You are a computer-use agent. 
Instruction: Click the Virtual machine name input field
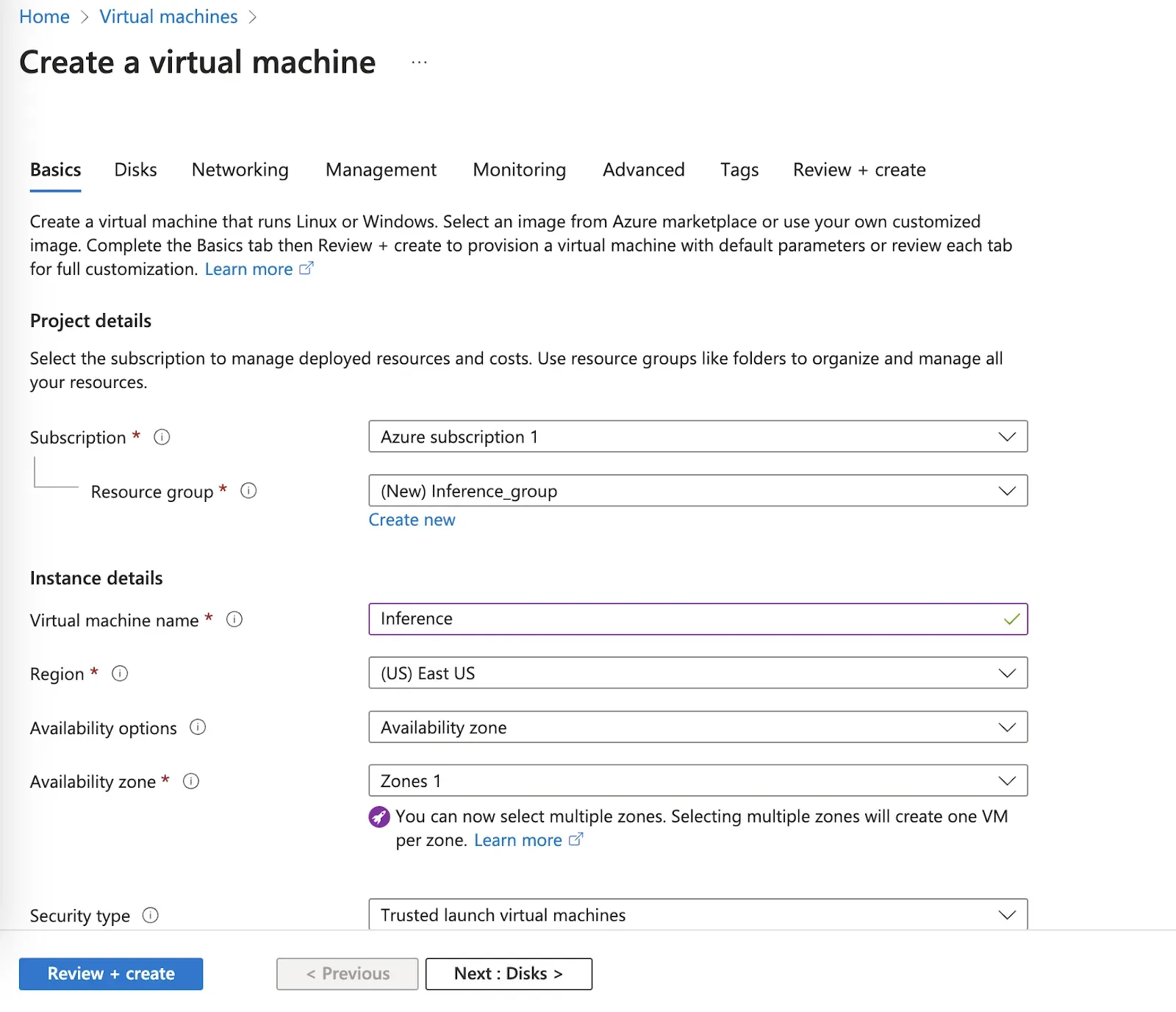[698, 619]
